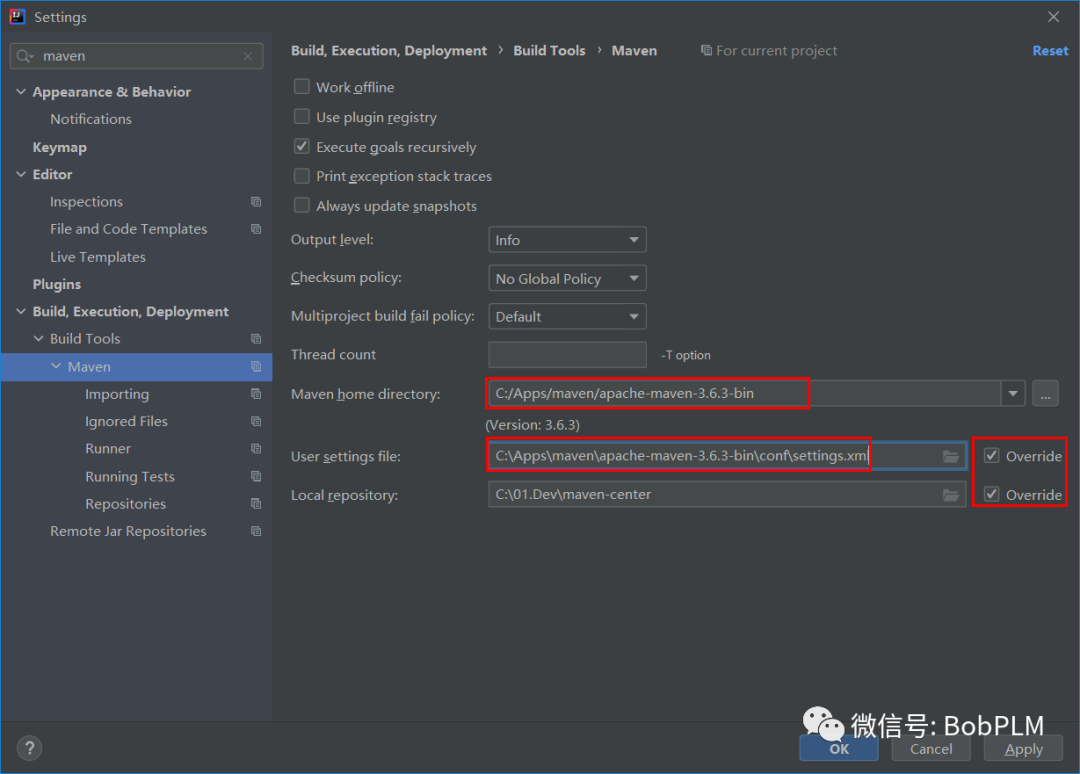Image resolution: width=1080 pixels, height=774 pixels.
Task: Open Multiproject build fail policy dropdown
Action: pyautogui.click(x=567, y=317)
